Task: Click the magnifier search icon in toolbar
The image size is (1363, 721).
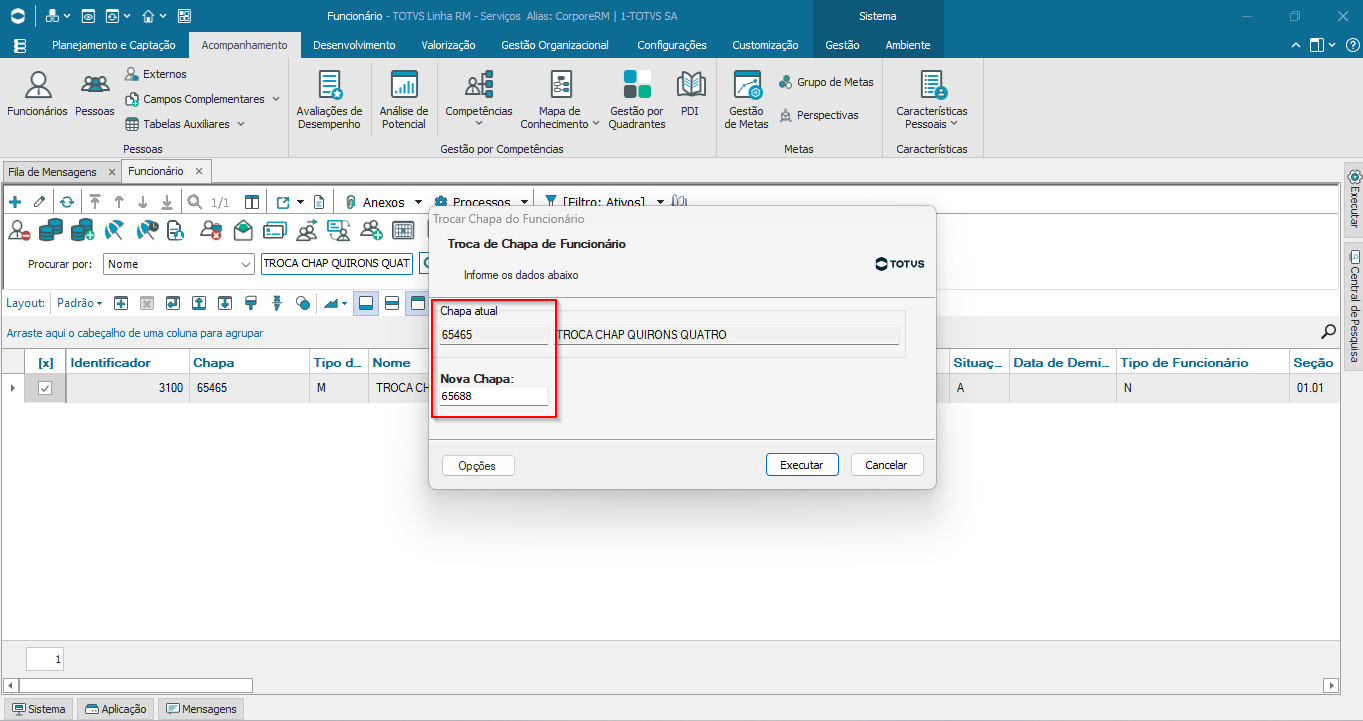Action: click(x=194, y=202)
